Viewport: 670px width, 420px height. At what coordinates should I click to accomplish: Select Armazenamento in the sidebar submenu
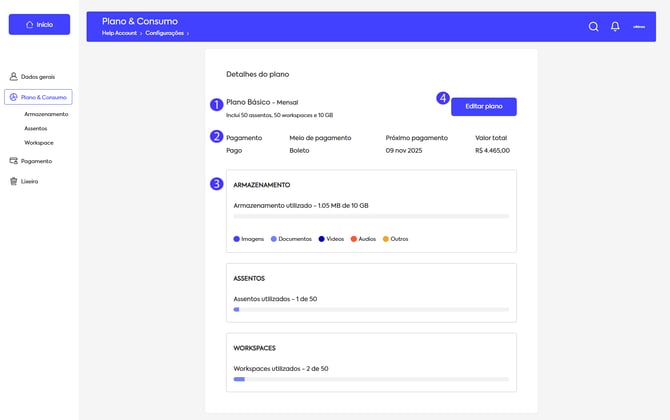tap(46, 114)
